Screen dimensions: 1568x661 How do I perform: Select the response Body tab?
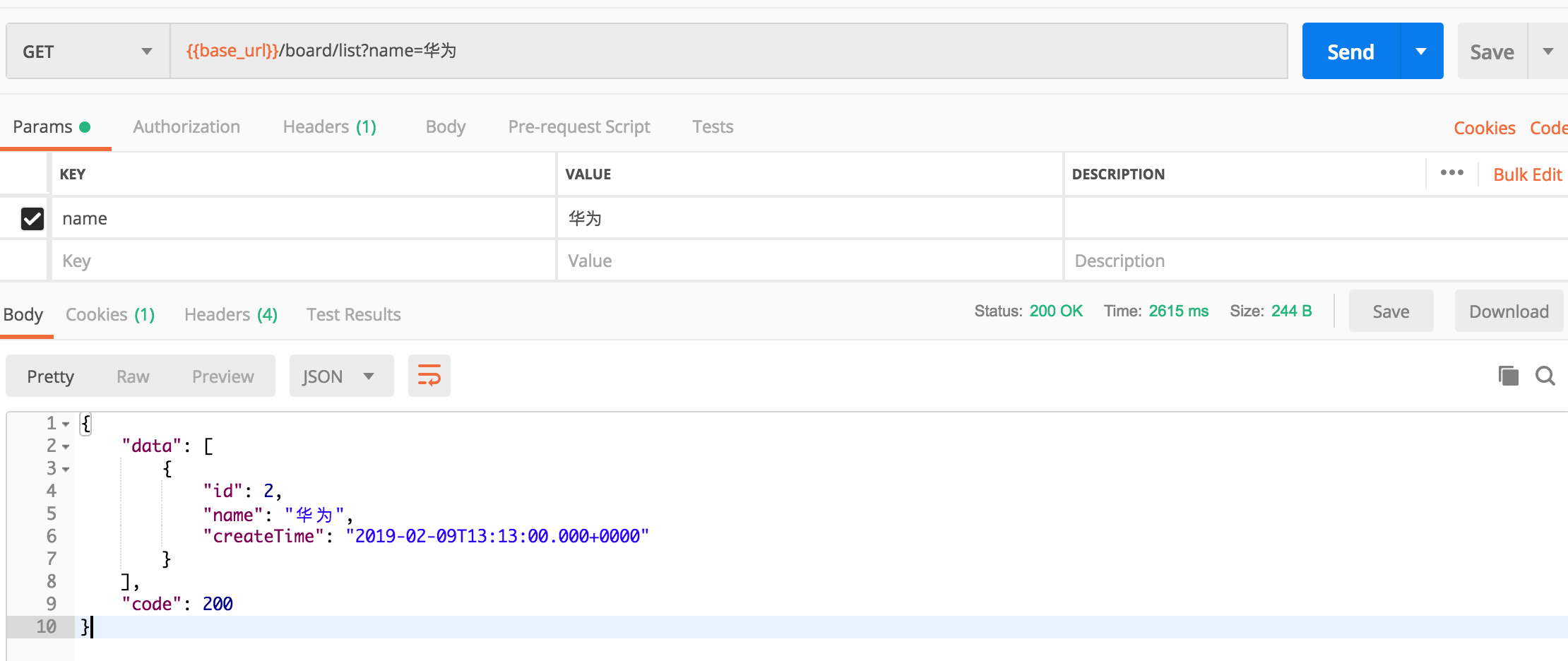tap(23, 314)
